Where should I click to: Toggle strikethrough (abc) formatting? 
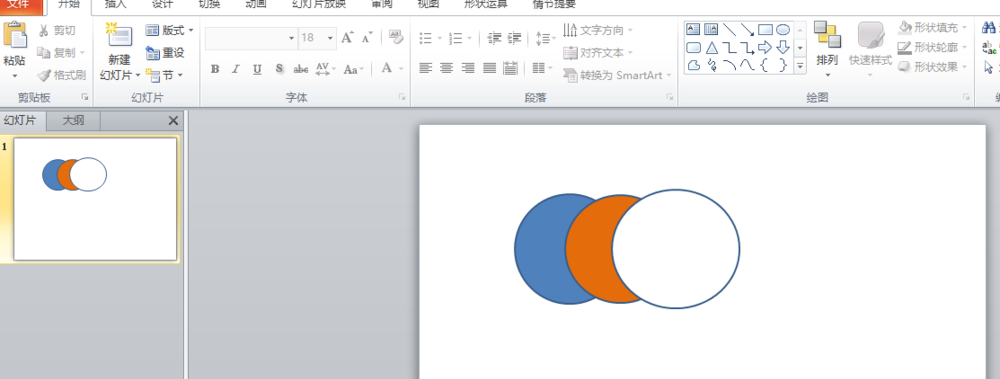(300, 69)
